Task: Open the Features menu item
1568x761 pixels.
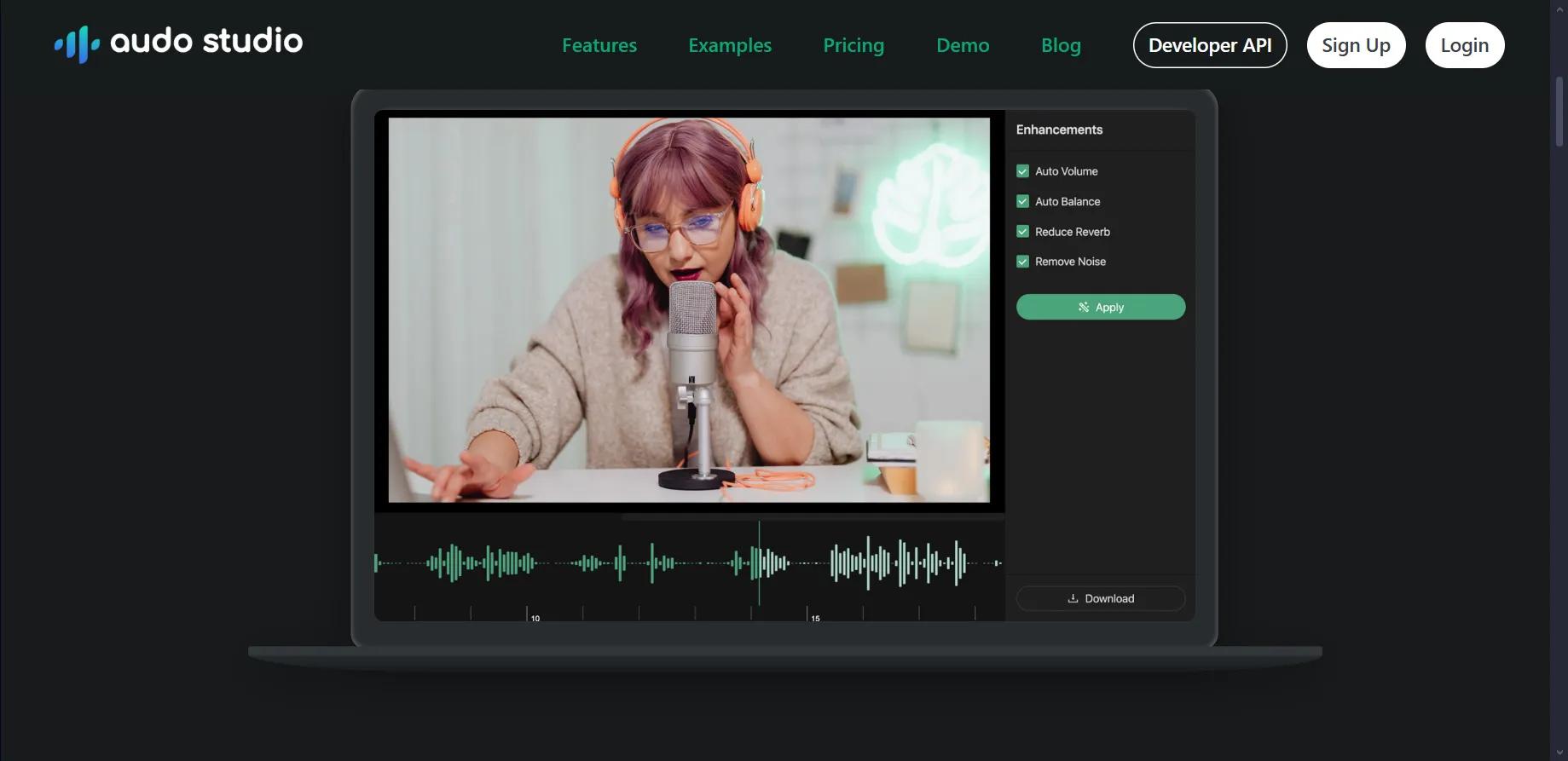Action: click(599, 45)
